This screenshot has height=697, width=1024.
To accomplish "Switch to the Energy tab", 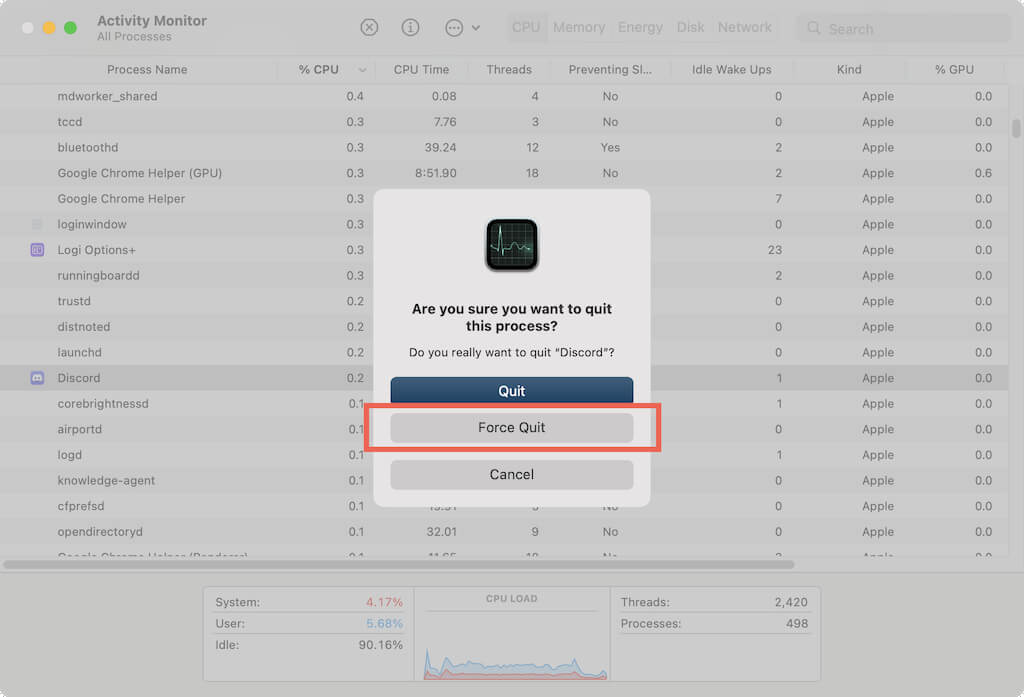I will [x=640, y=27].
